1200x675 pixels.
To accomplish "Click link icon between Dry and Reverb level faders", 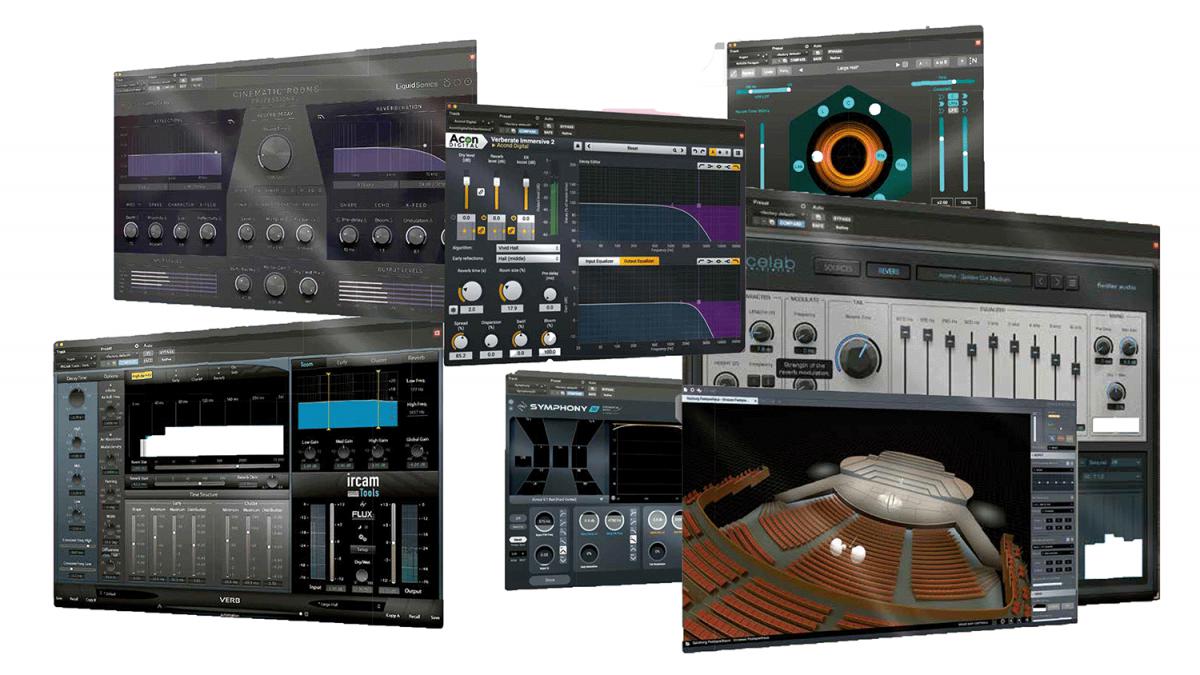I will coord(481,192).
